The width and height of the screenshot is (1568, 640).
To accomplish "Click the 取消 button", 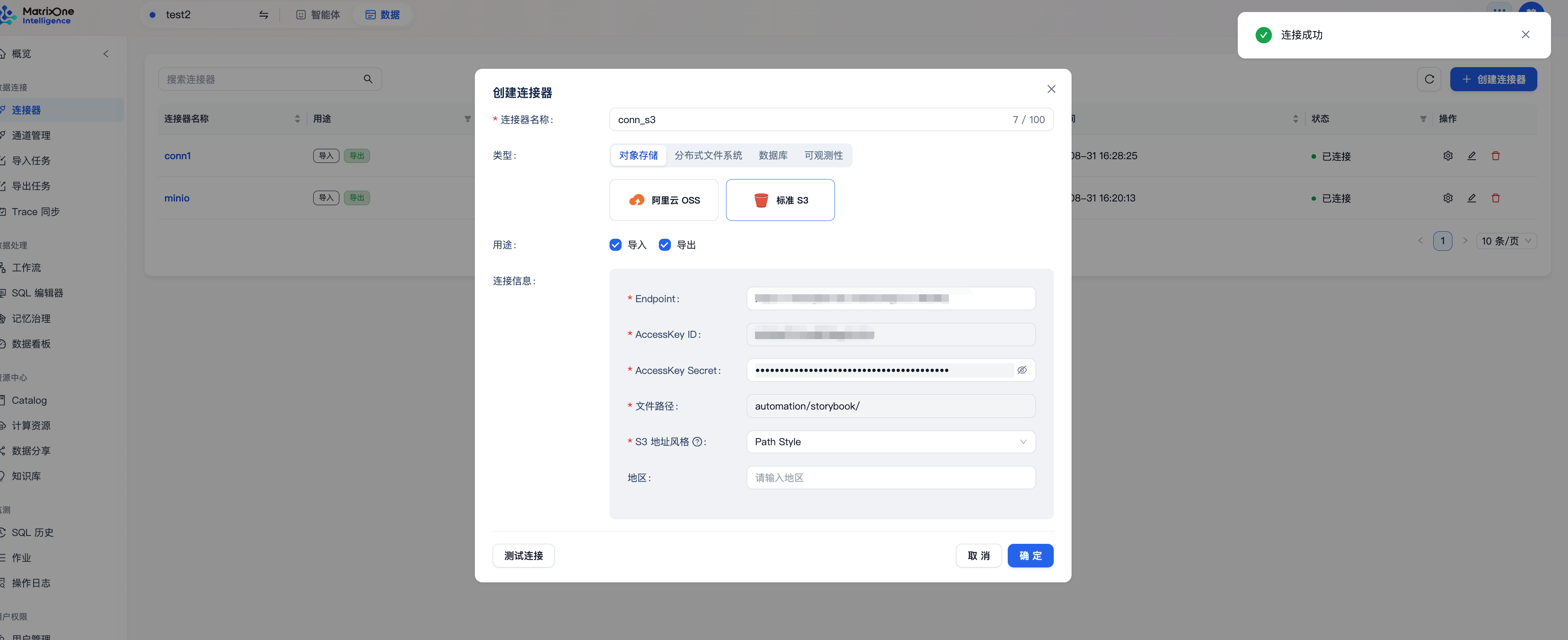I will [978, 556].
